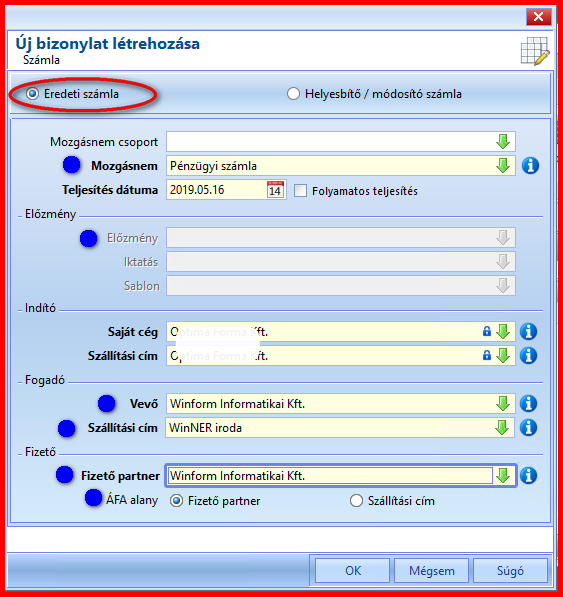Click info icon beside WinNER iroda field

coord(528,428)
